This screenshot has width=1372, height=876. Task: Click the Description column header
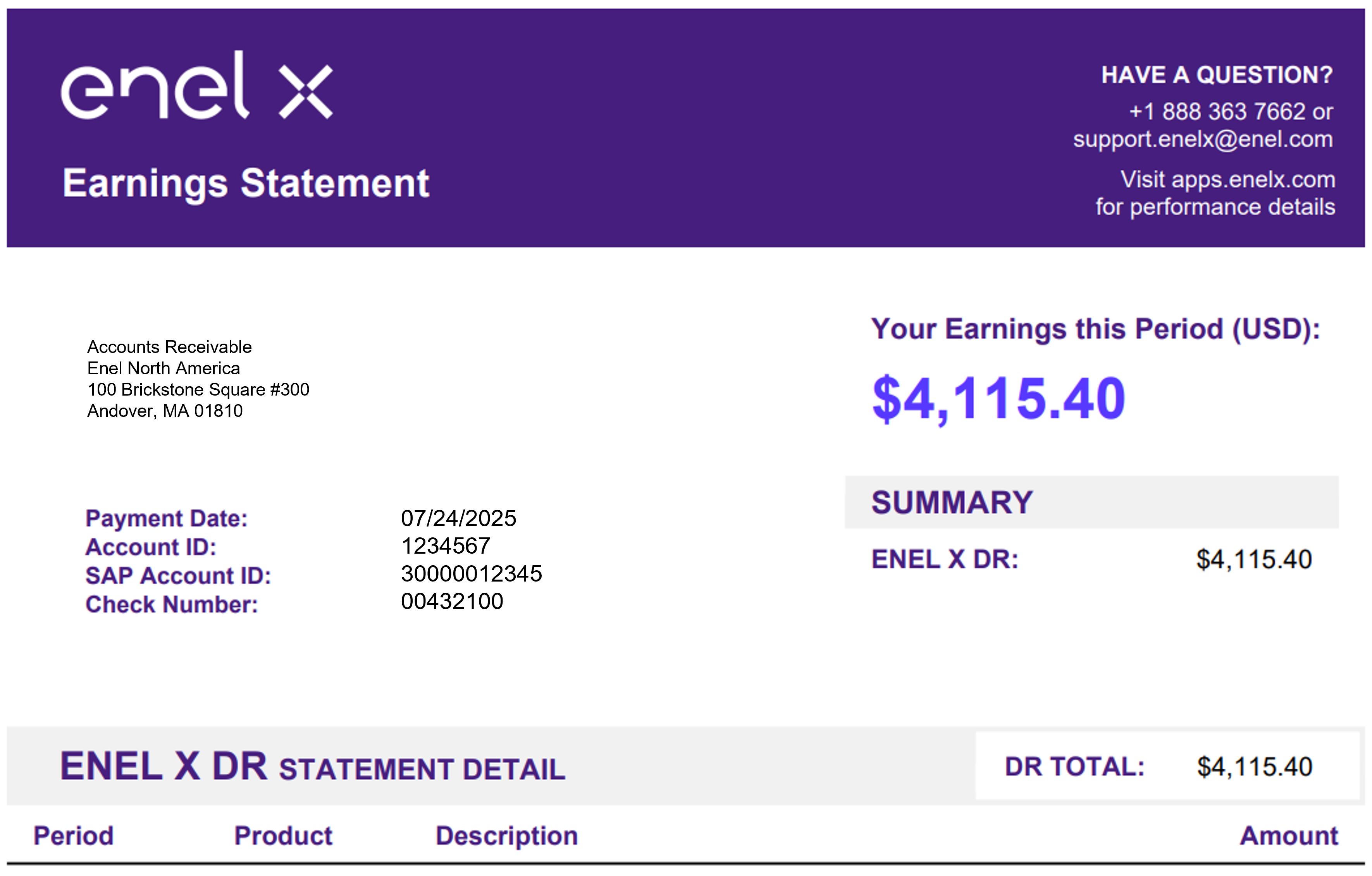tap(507, 837)
